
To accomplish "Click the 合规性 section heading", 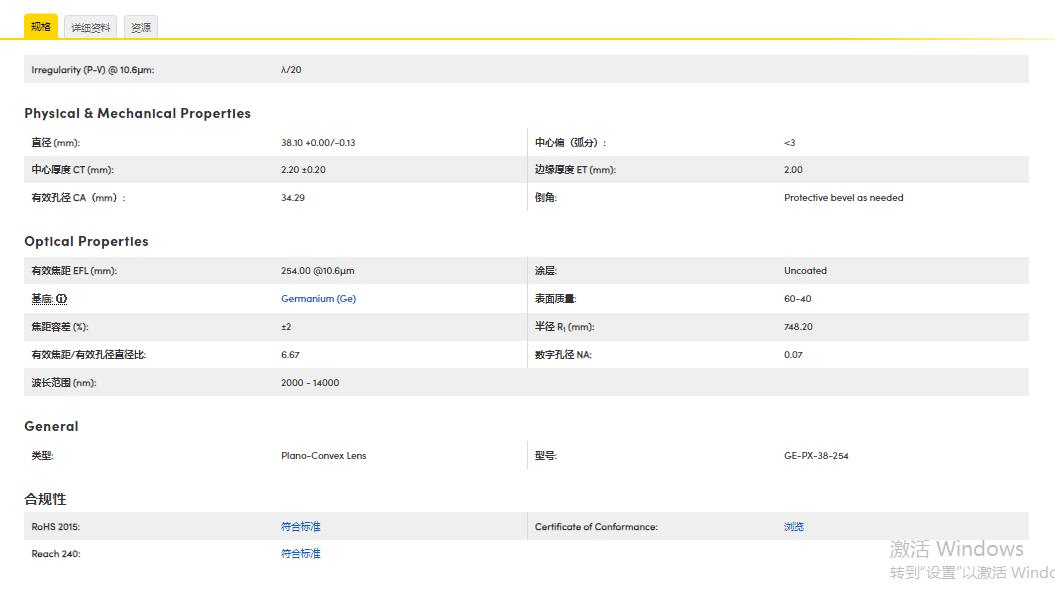I will [46, 499].
